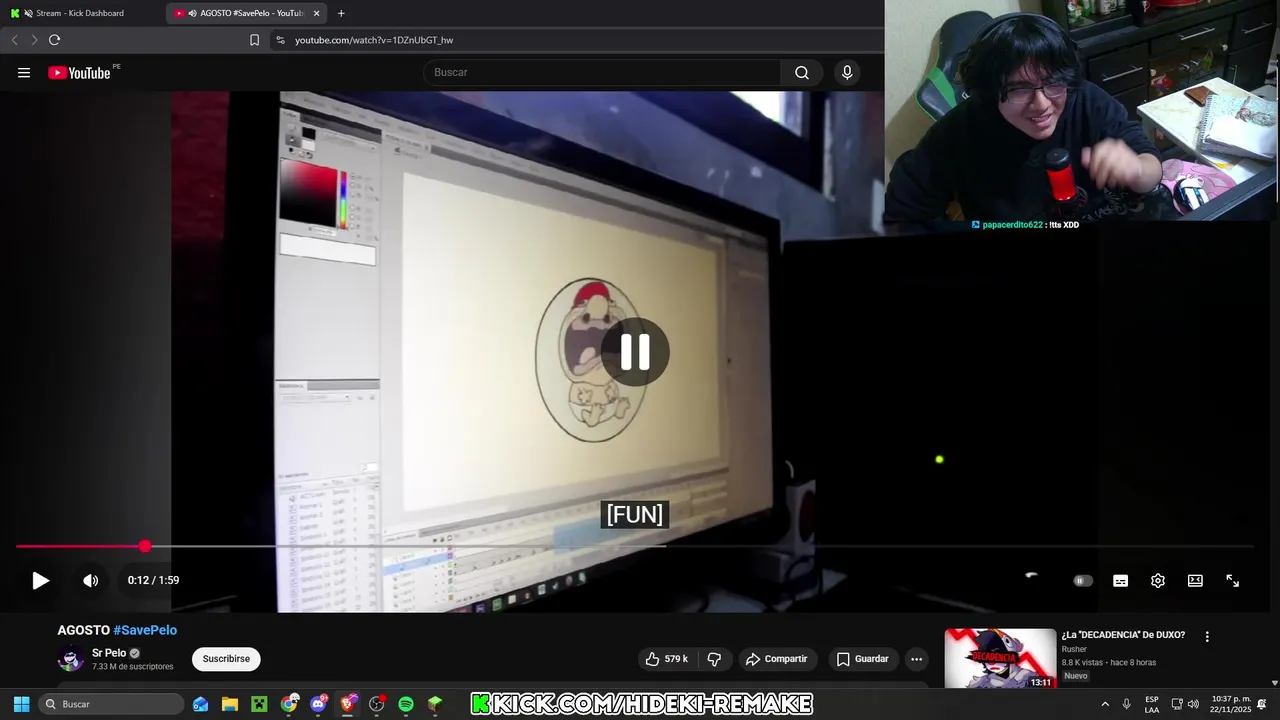Open Google Chrome from taskbar
This screenshot has width=1280, height=720.
[289, 704]
